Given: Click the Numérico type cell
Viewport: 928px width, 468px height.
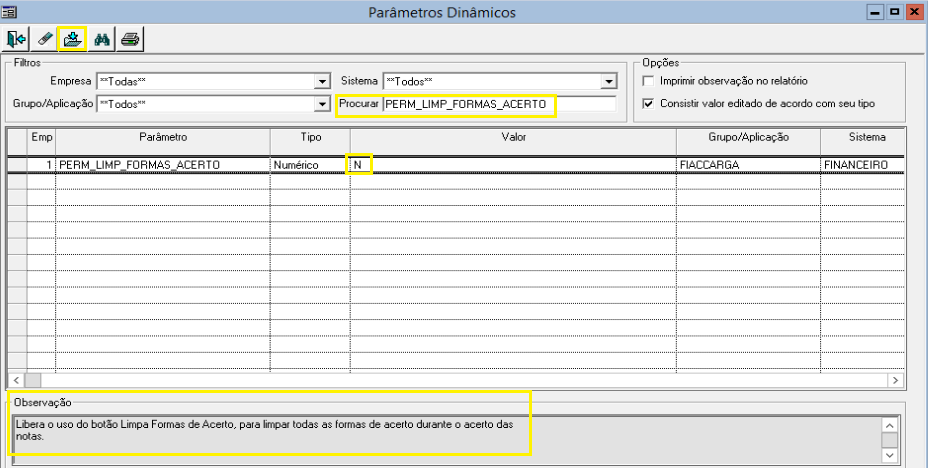Looking at the screenshot, I should pos(311,165).
